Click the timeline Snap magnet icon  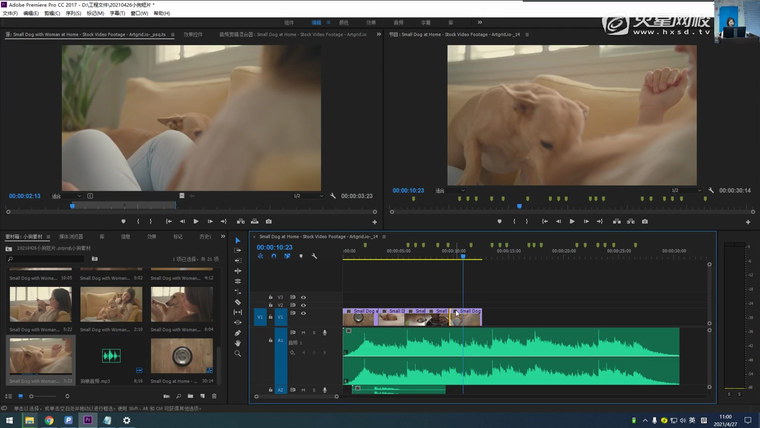click(274, 257)
